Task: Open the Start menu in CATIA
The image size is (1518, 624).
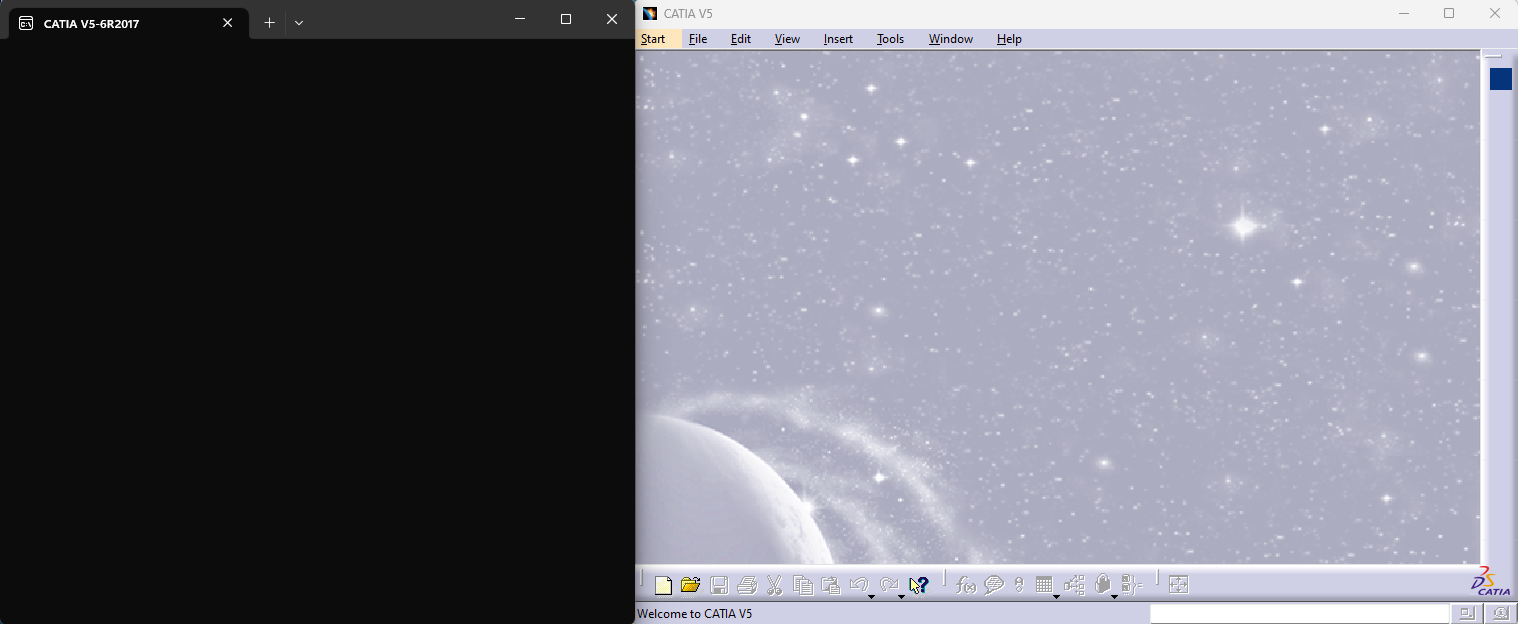Action: click(x=653, y=39)
